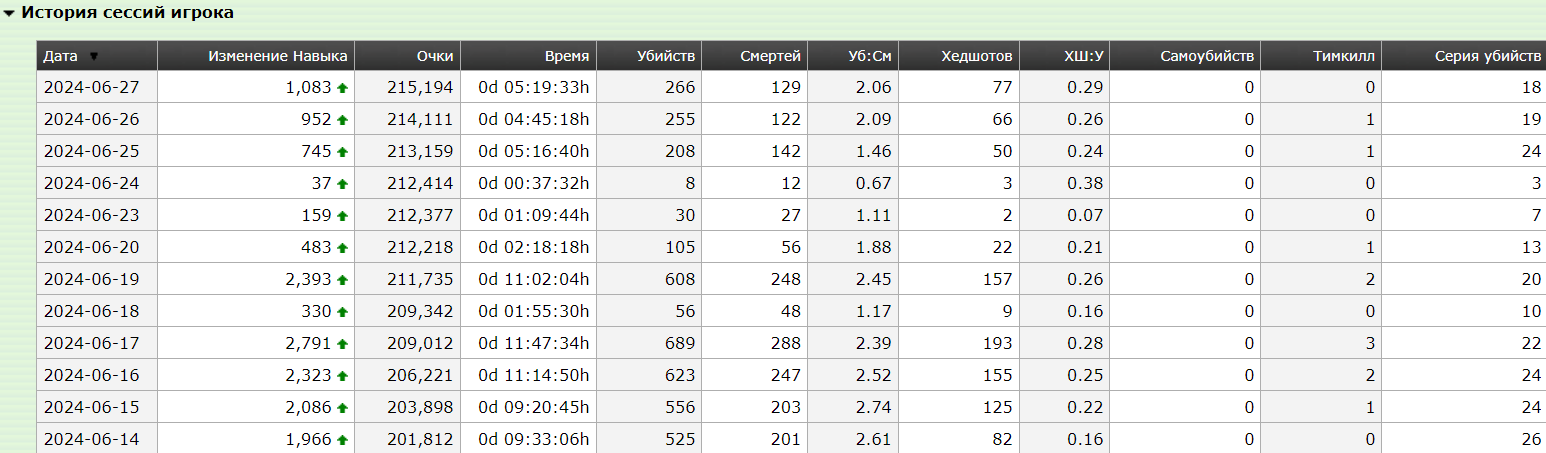This screenshot has height=453, width=1546.
Task: Click green up arrow in 2024-06-27 row
Action: (x=342, y=88)
